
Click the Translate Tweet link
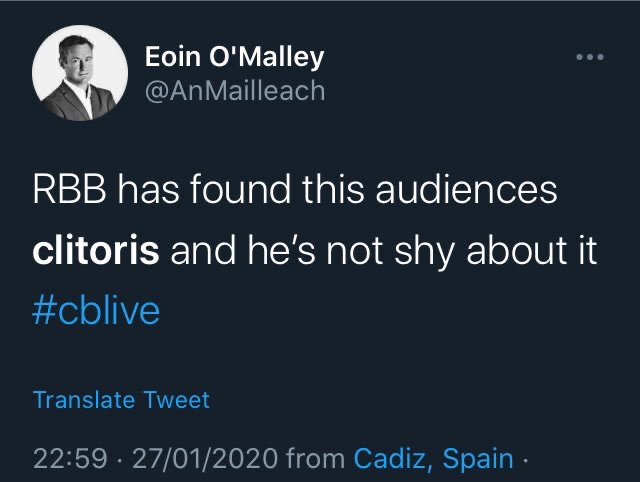121,400
